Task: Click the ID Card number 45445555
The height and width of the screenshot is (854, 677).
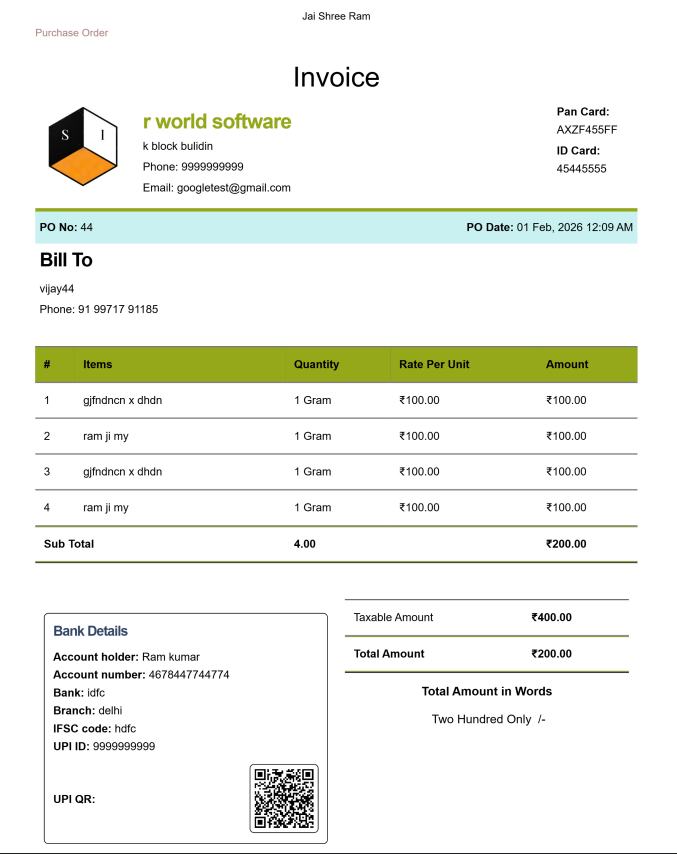Action: click(581, 169)
